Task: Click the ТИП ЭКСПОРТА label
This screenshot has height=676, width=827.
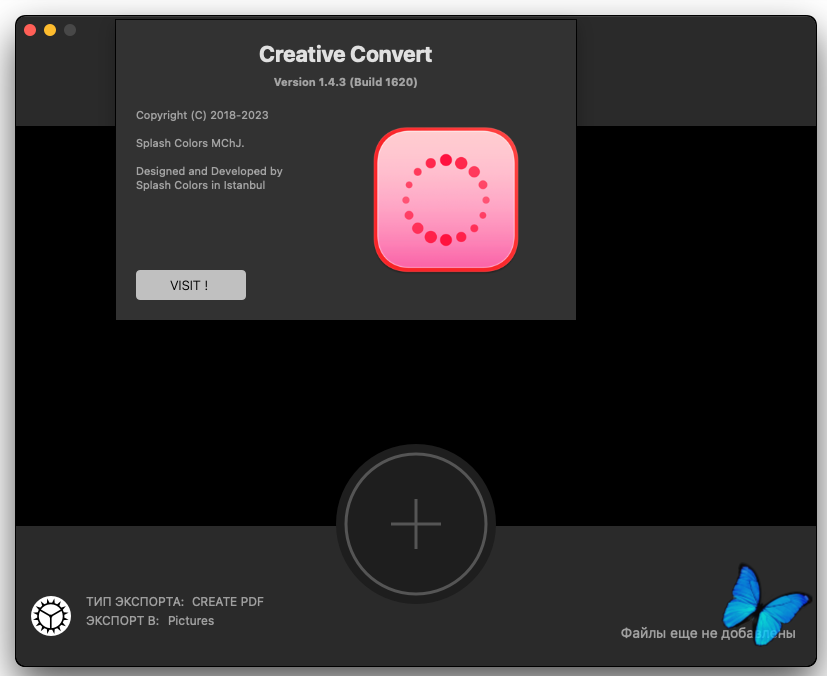Action: pyautogui.click(x=135, y=602)
